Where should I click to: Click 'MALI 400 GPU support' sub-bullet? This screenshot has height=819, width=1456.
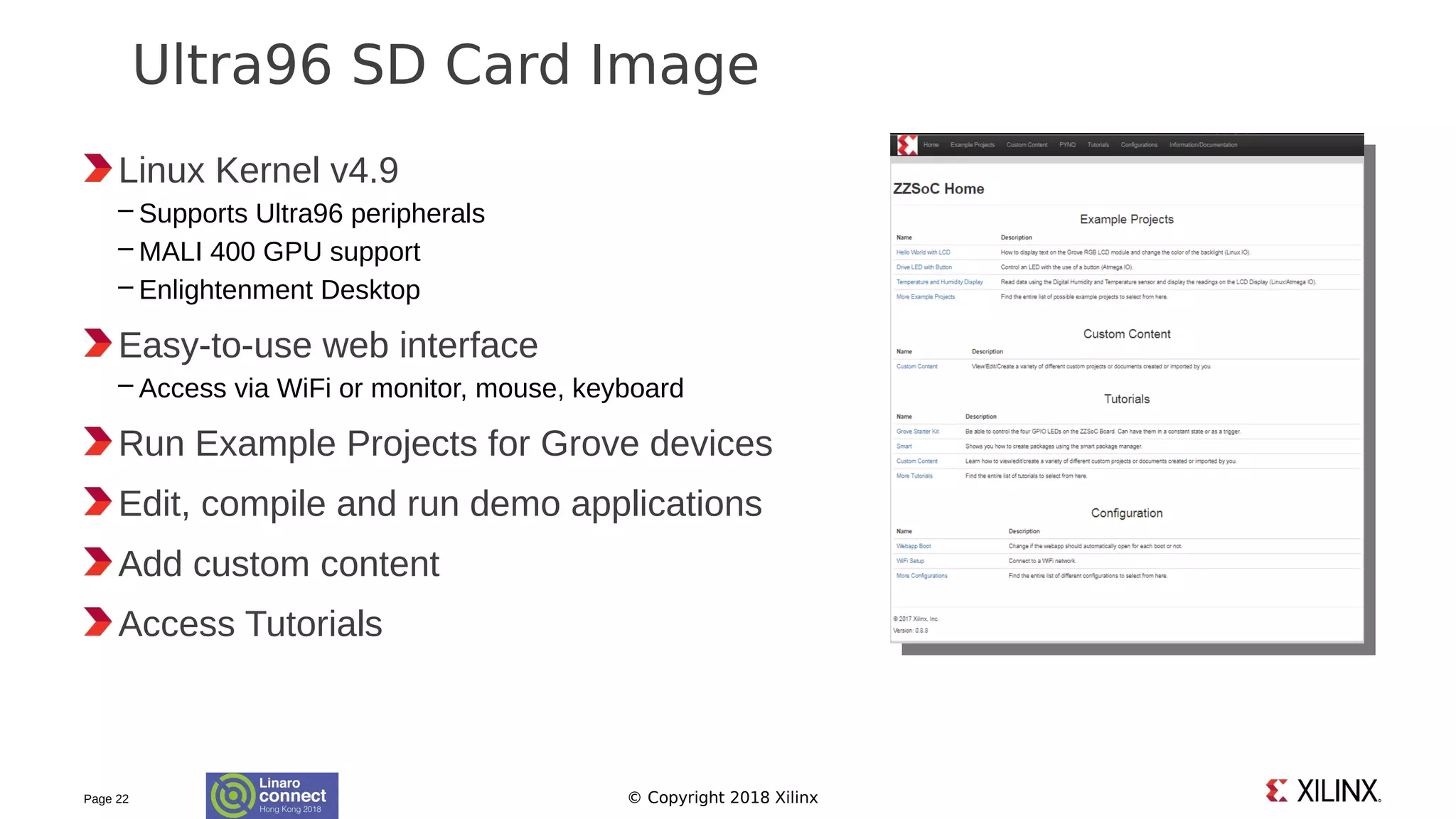pyautogui.click(x=279, y=252)
